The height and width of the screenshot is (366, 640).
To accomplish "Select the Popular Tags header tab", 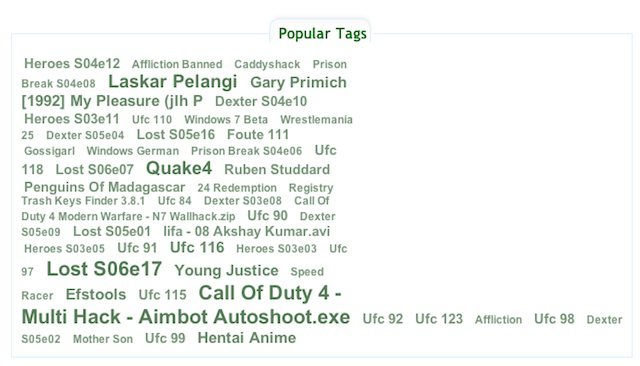I will tap(322, 33).
